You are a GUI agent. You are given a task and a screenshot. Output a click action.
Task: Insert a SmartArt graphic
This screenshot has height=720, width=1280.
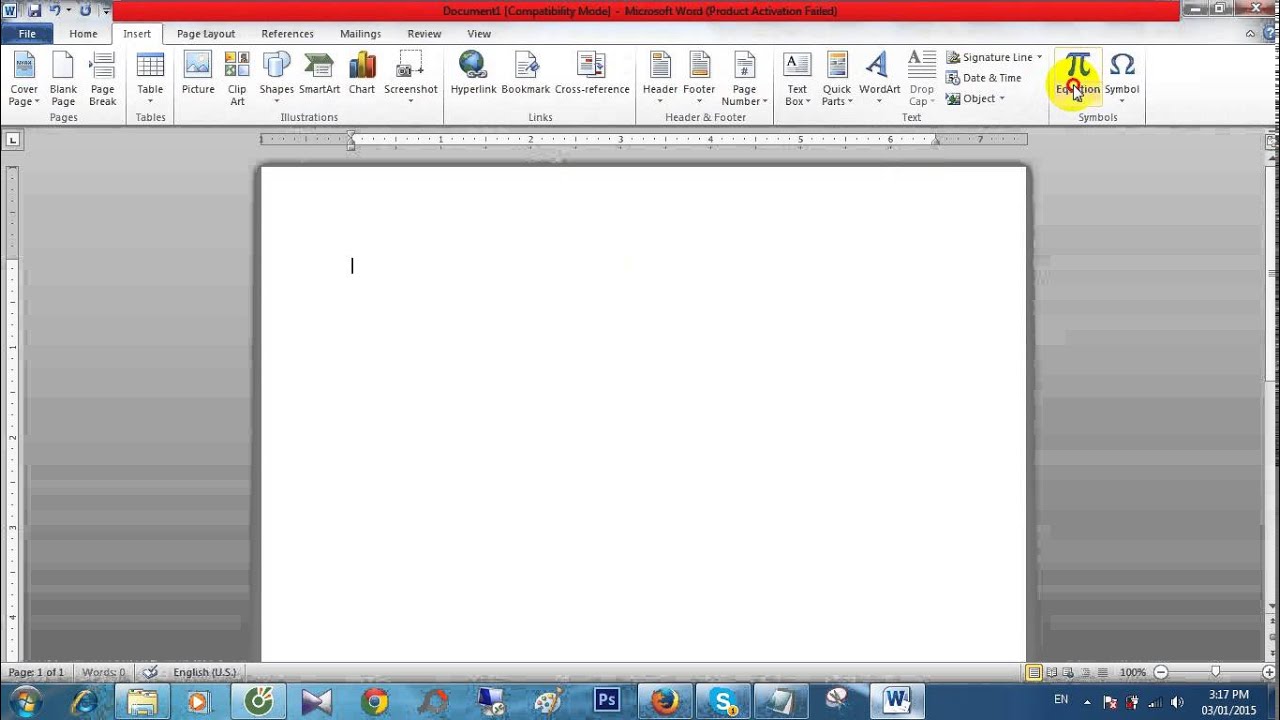pyautogui.click(x=319, y=74)
